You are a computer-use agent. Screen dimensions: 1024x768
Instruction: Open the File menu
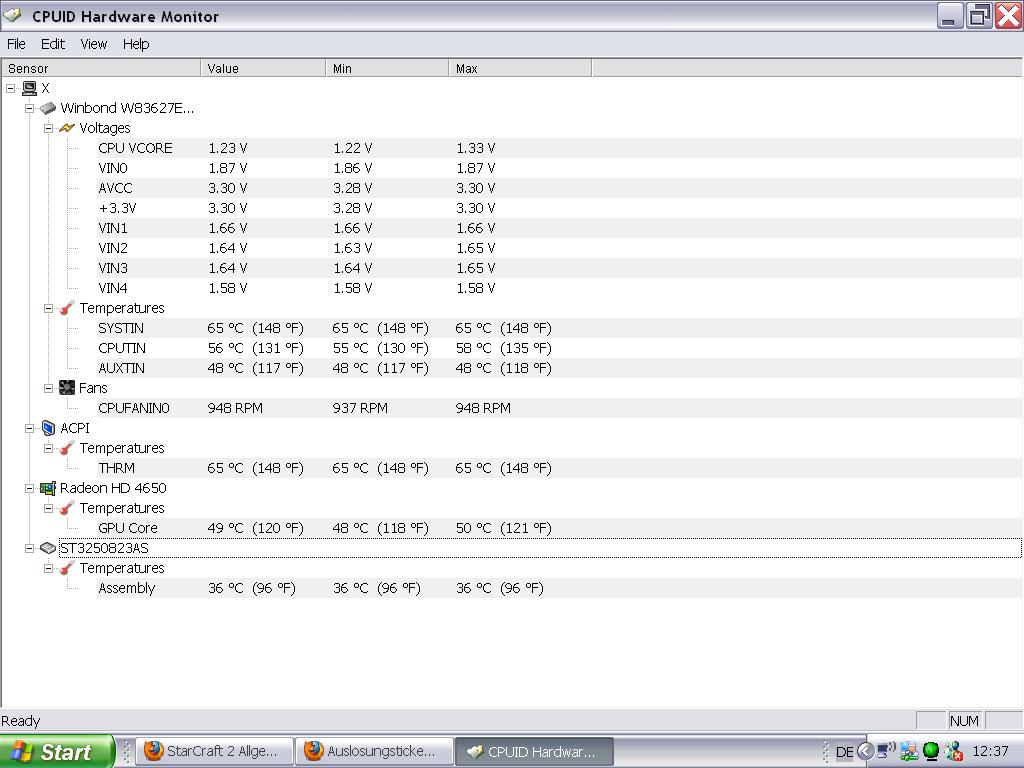click(16, 44)
